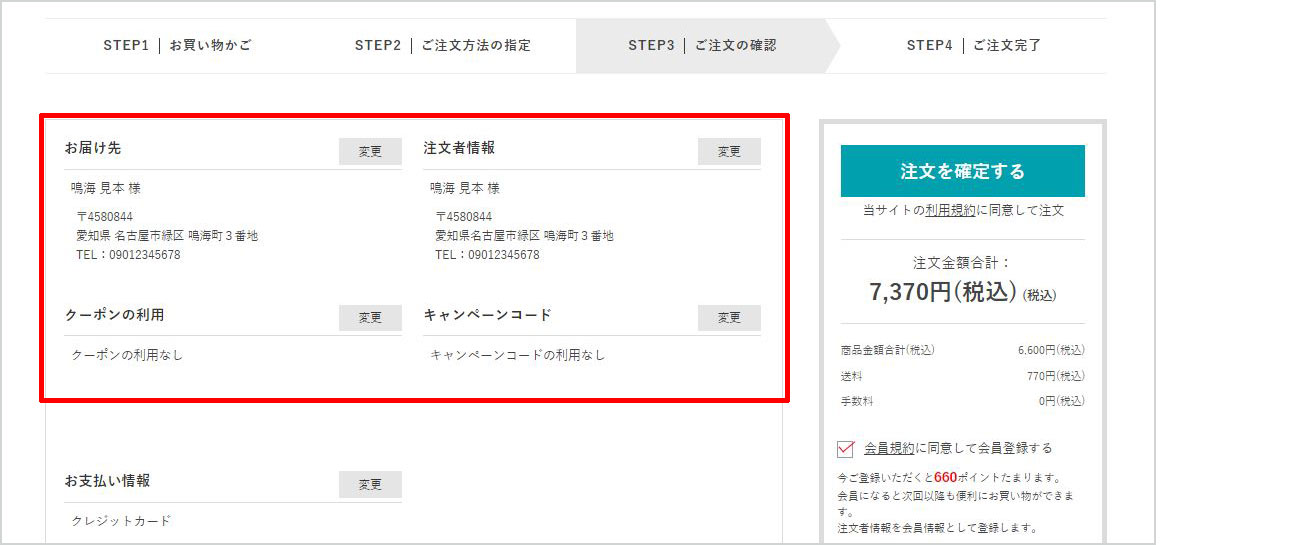Screen dimensions: 1300x545
Task: Click the 注文者情報 section heading
Action: (x=459, y=148)
